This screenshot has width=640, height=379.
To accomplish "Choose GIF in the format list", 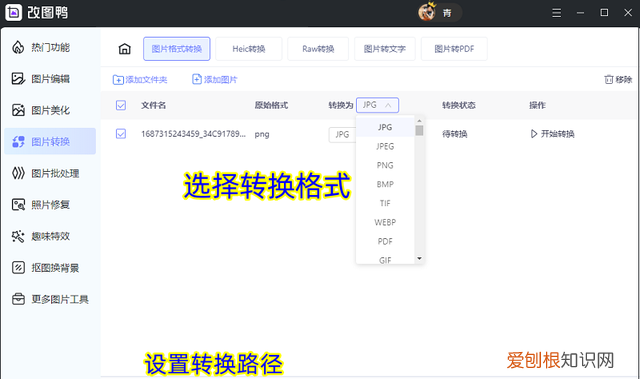I will 385,260.
